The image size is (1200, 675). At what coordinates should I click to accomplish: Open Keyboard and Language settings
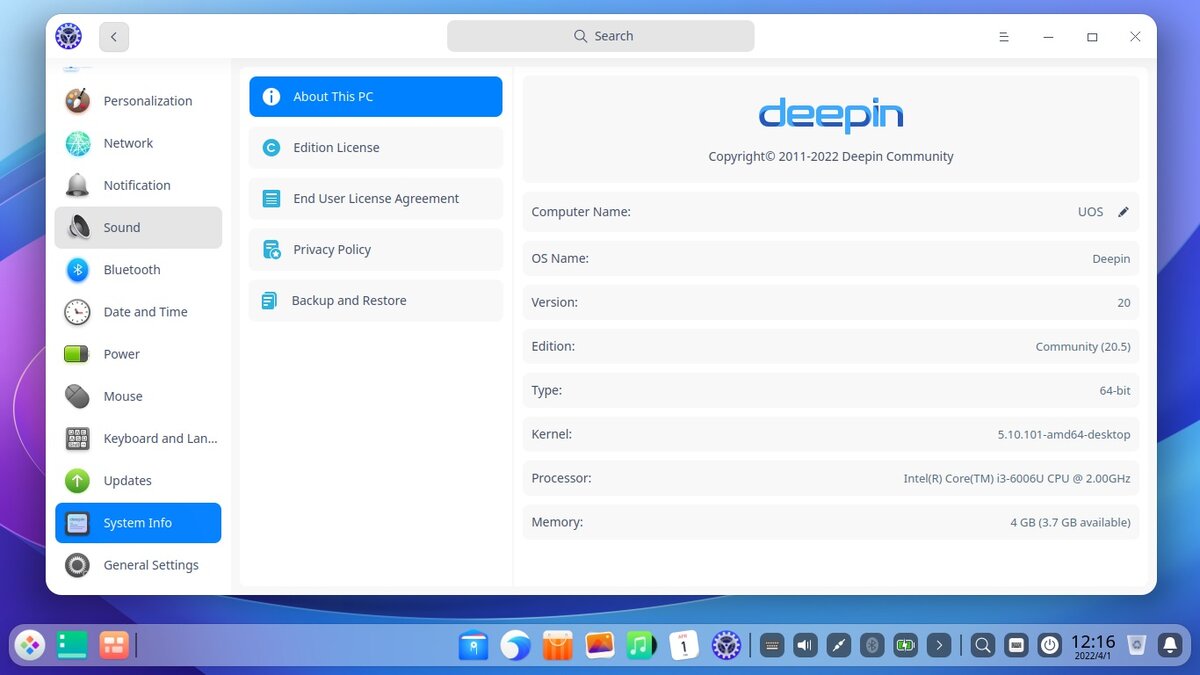(x=138, y=438)
